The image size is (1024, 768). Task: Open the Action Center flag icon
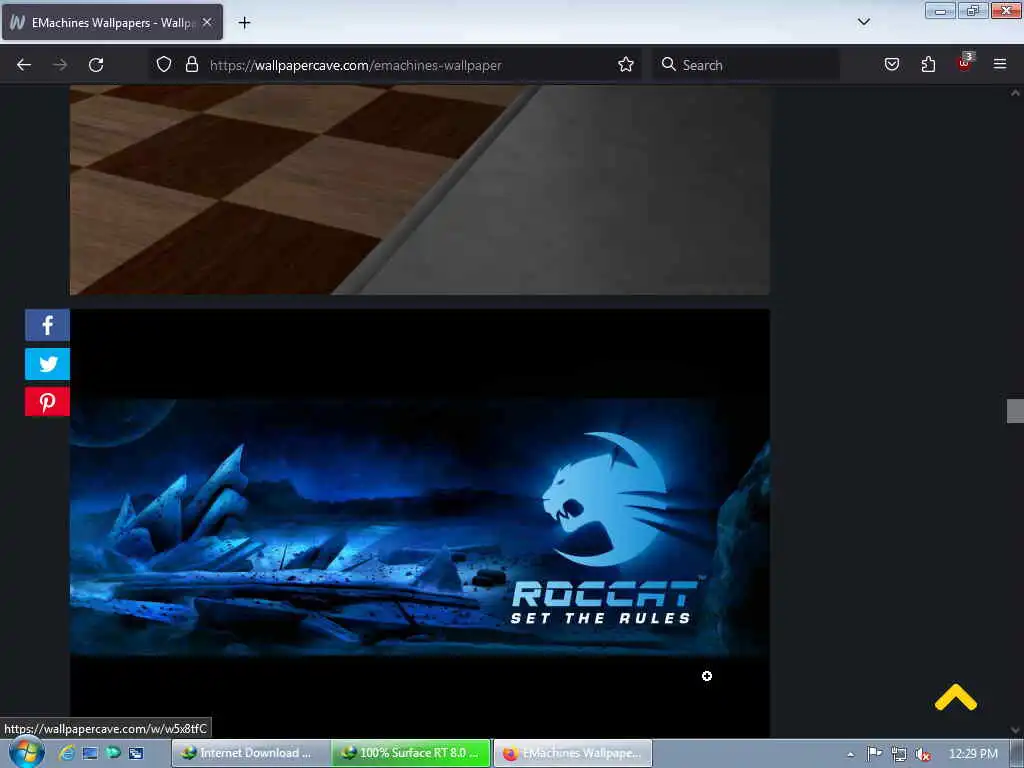[874, 754]
